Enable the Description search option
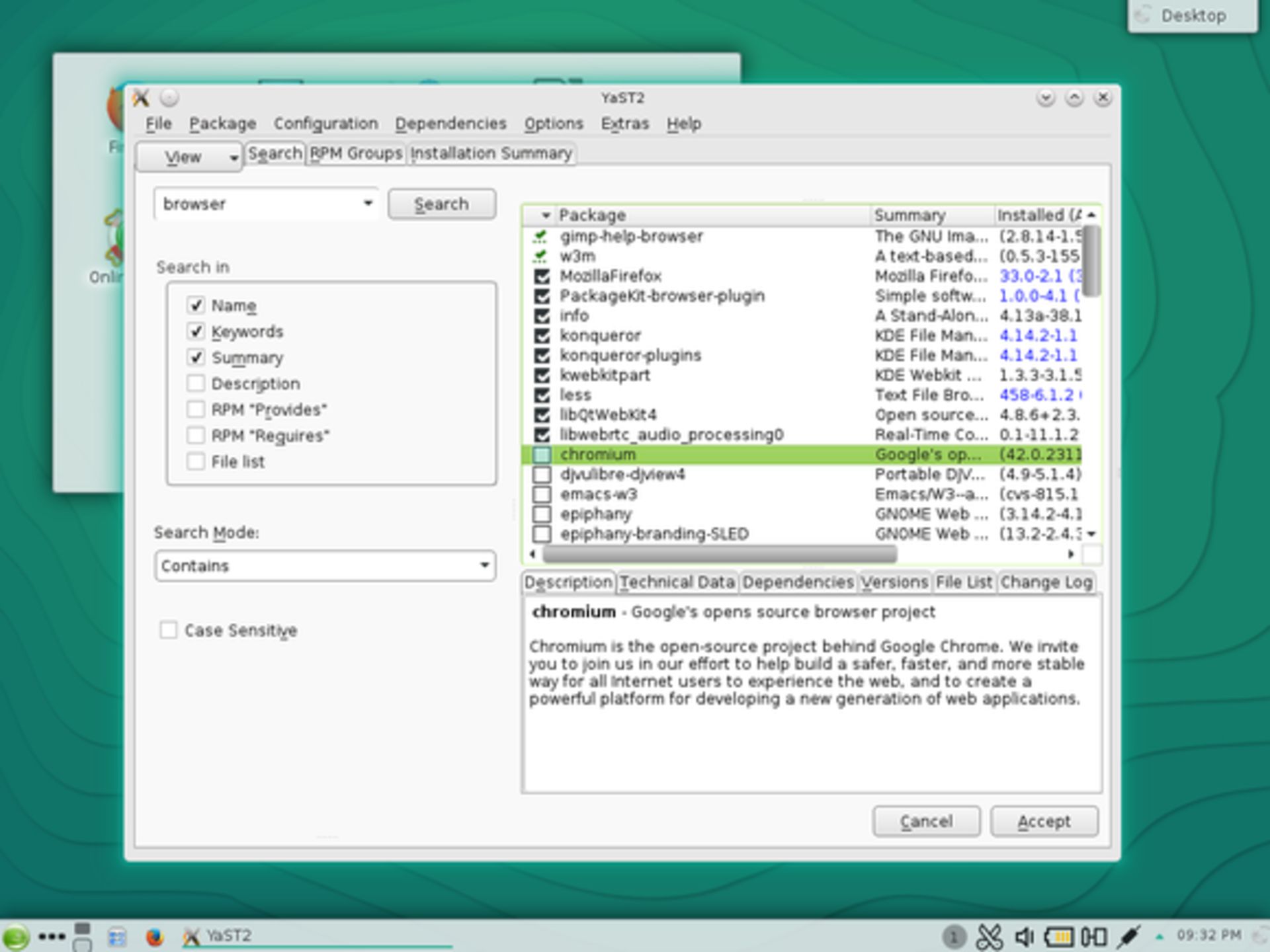 (196, 383)
